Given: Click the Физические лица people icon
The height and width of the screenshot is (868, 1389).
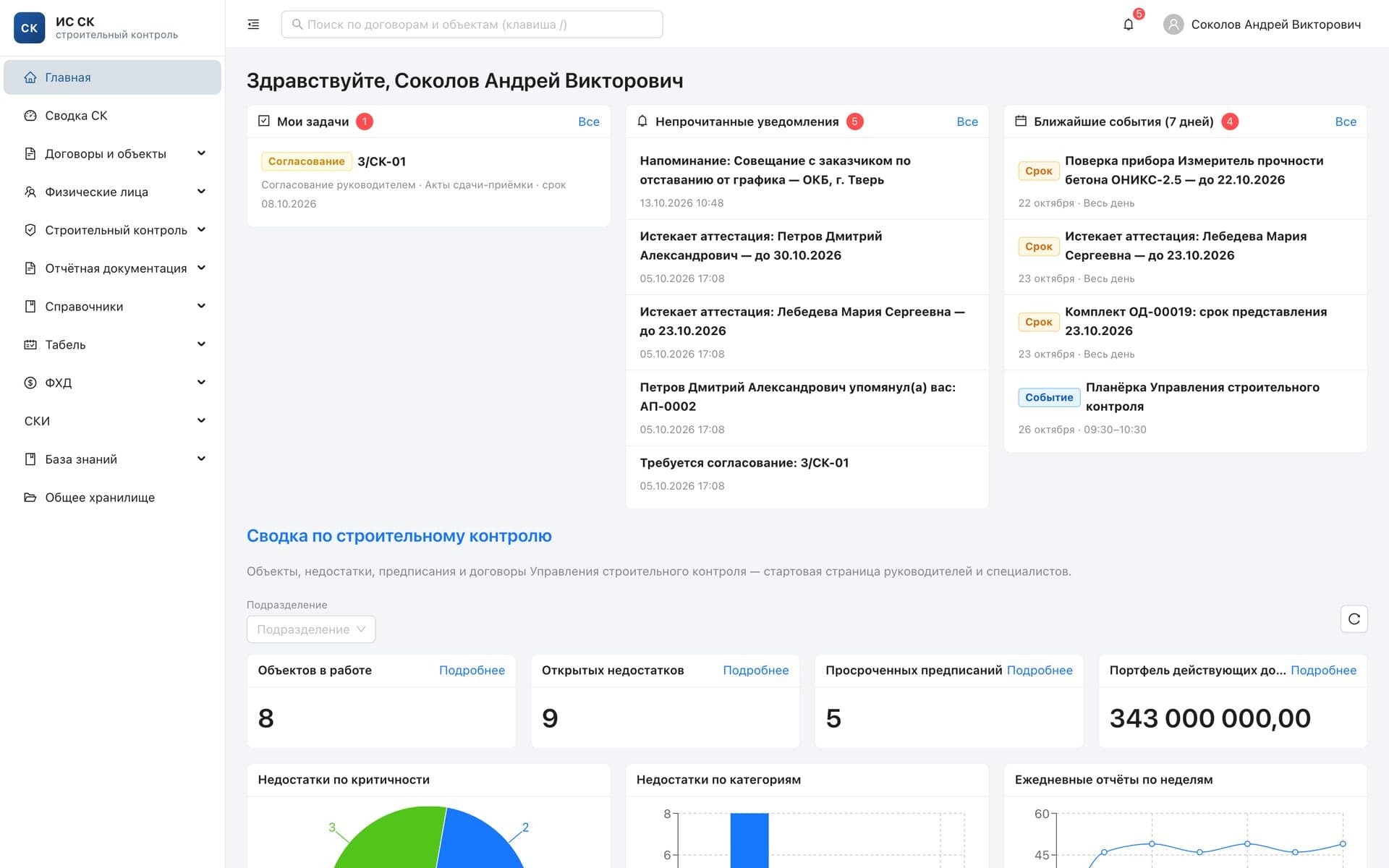Looking at the screenshot, I should pos(30,192).
